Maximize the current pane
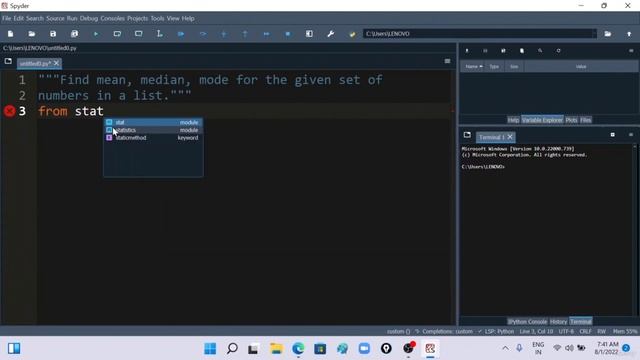The height and width of the screenshot is (360, 640). (x=309, y=34)
